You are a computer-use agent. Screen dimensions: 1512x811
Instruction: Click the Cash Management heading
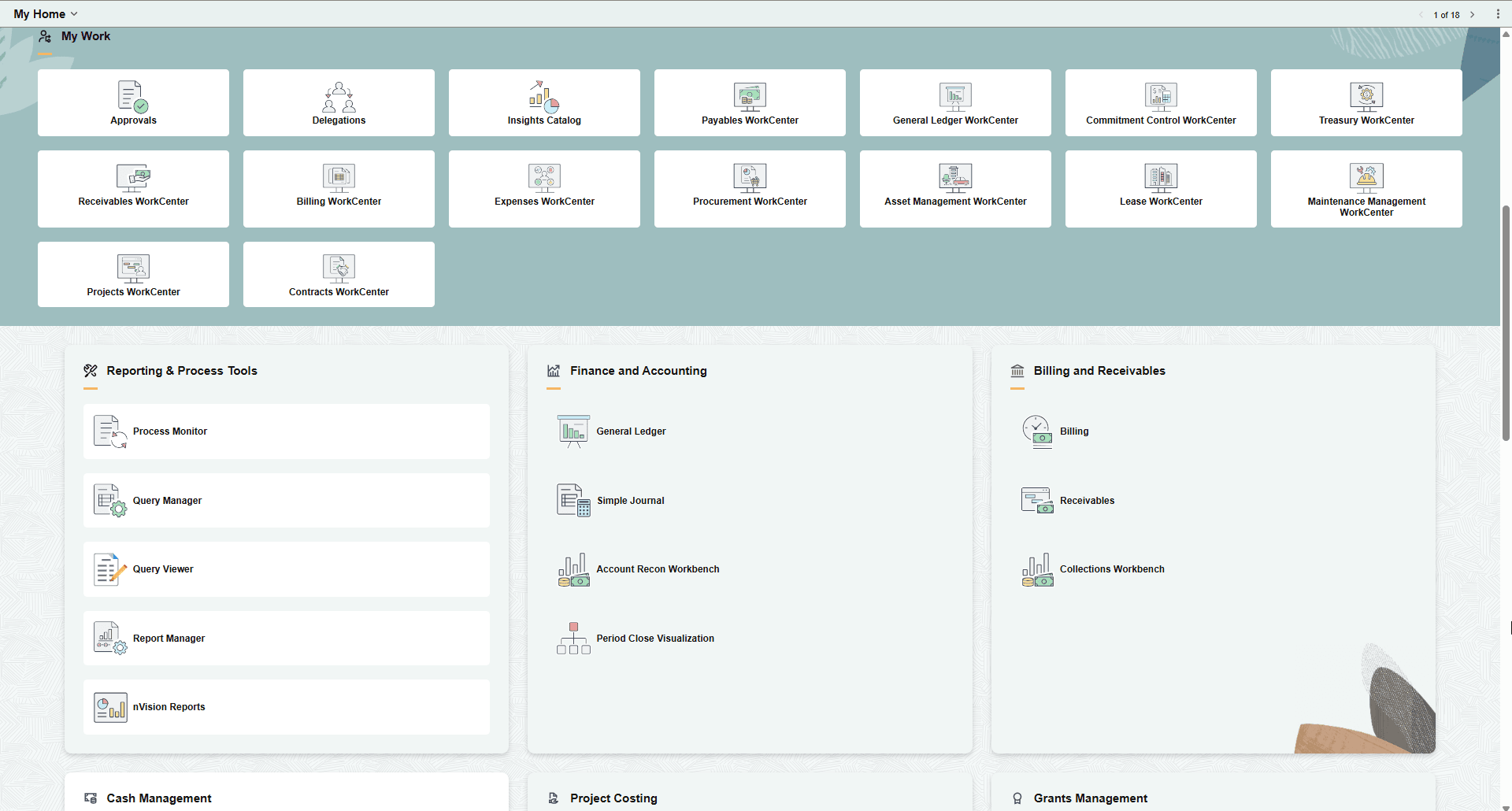pyautogui.click(x=159, y=798)
